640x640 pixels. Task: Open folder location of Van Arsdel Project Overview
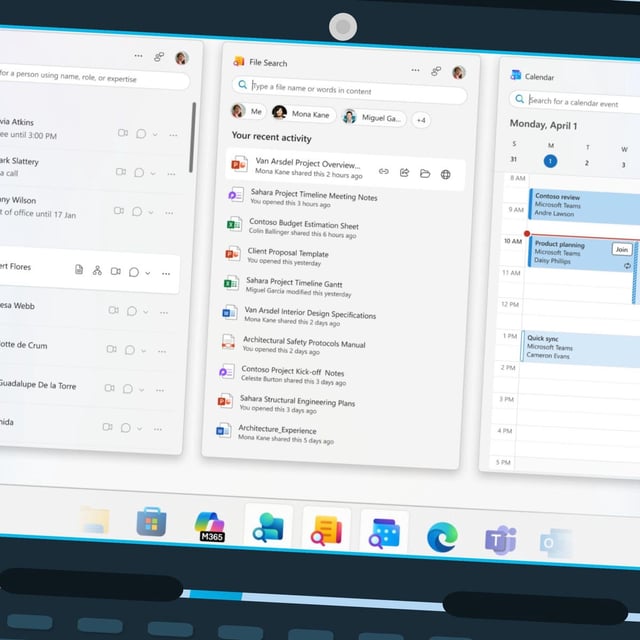pyautogui.click(x=425, y=174)
